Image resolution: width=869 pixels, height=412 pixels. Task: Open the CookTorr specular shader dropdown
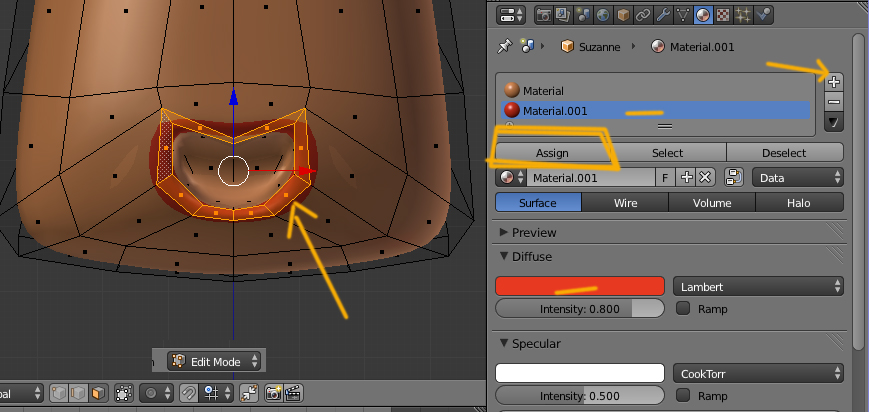(758, 374)
